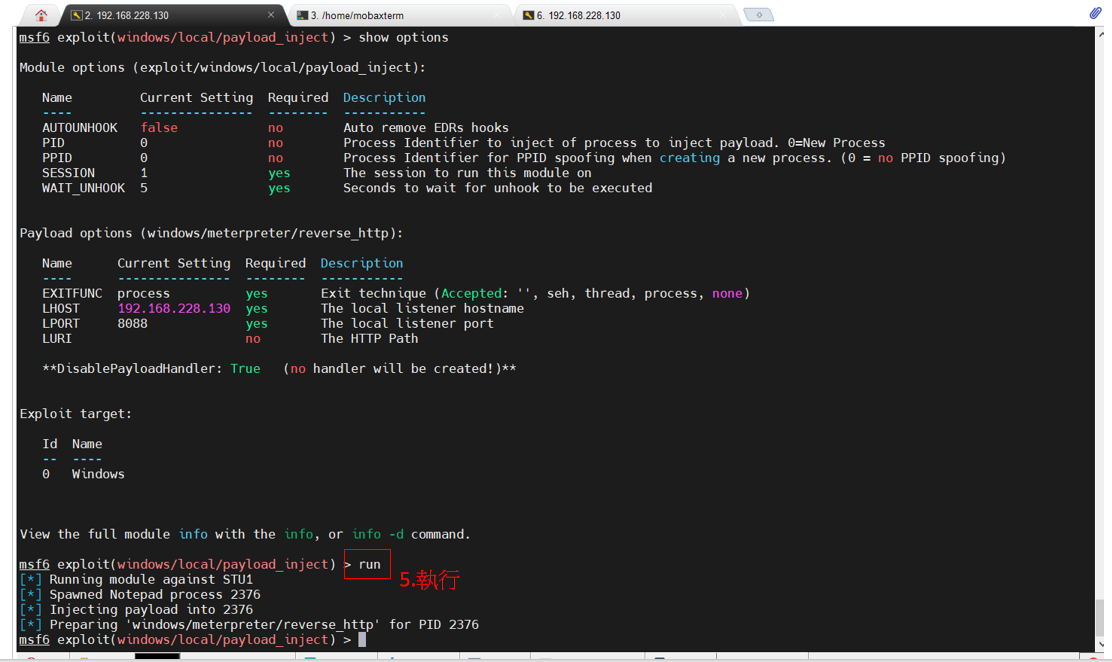
Task: Open a new tab with the new-tab button
Action: click(759, 15)
